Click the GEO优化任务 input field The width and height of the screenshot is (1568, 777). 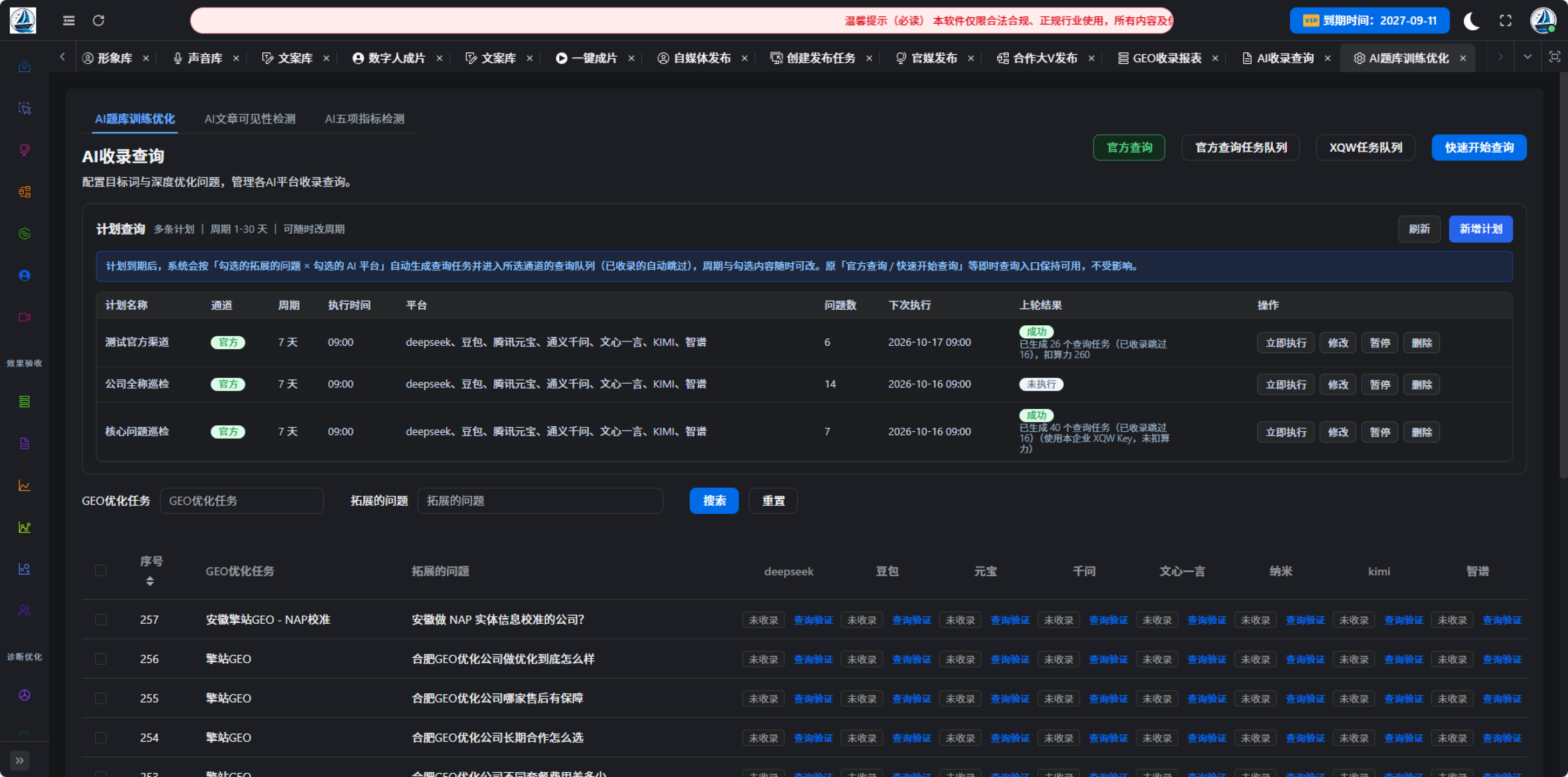coord(242,501)
